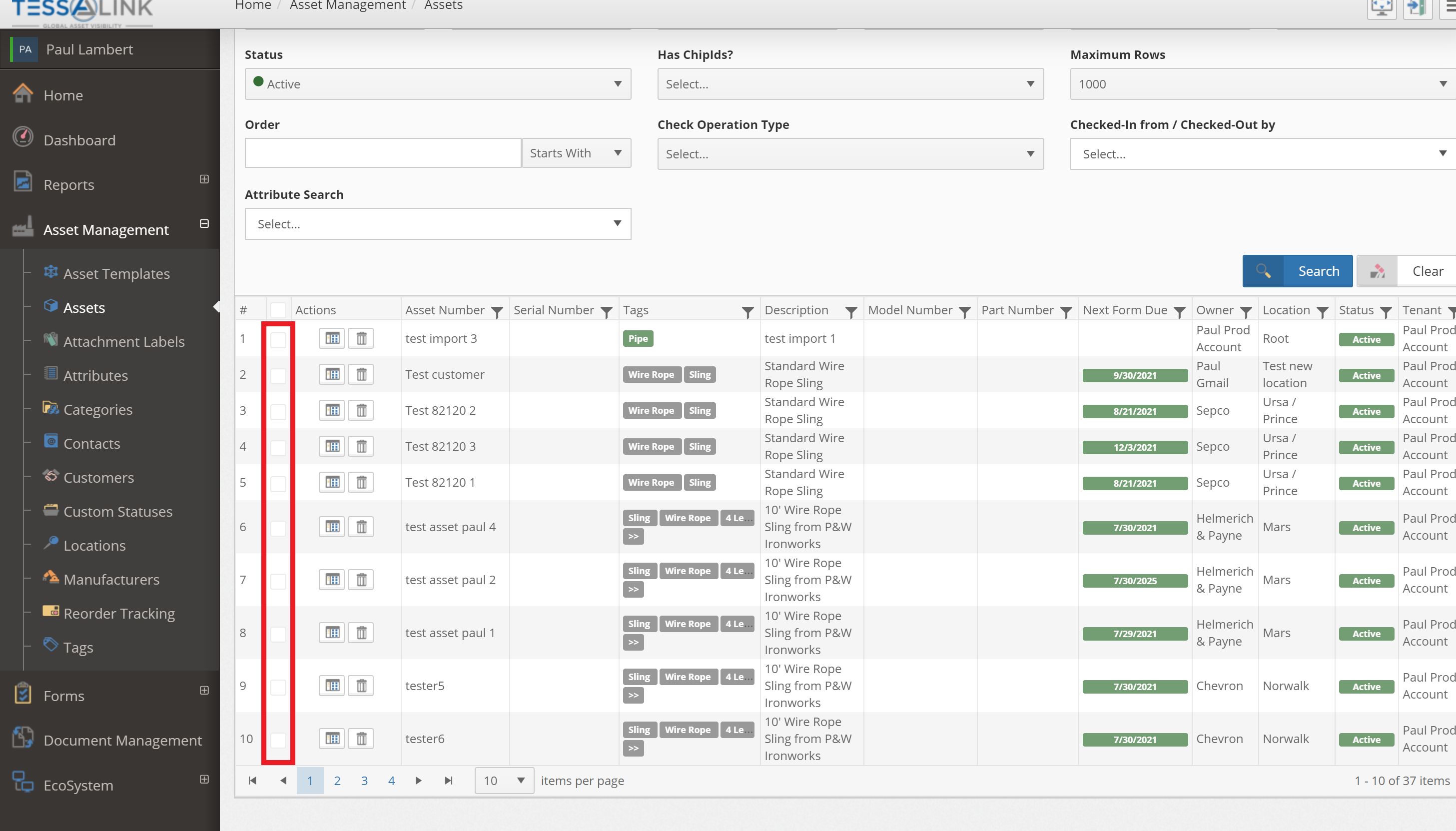Click the 7/30/2025 Next Form Due bar

[x=1135, y=581]
